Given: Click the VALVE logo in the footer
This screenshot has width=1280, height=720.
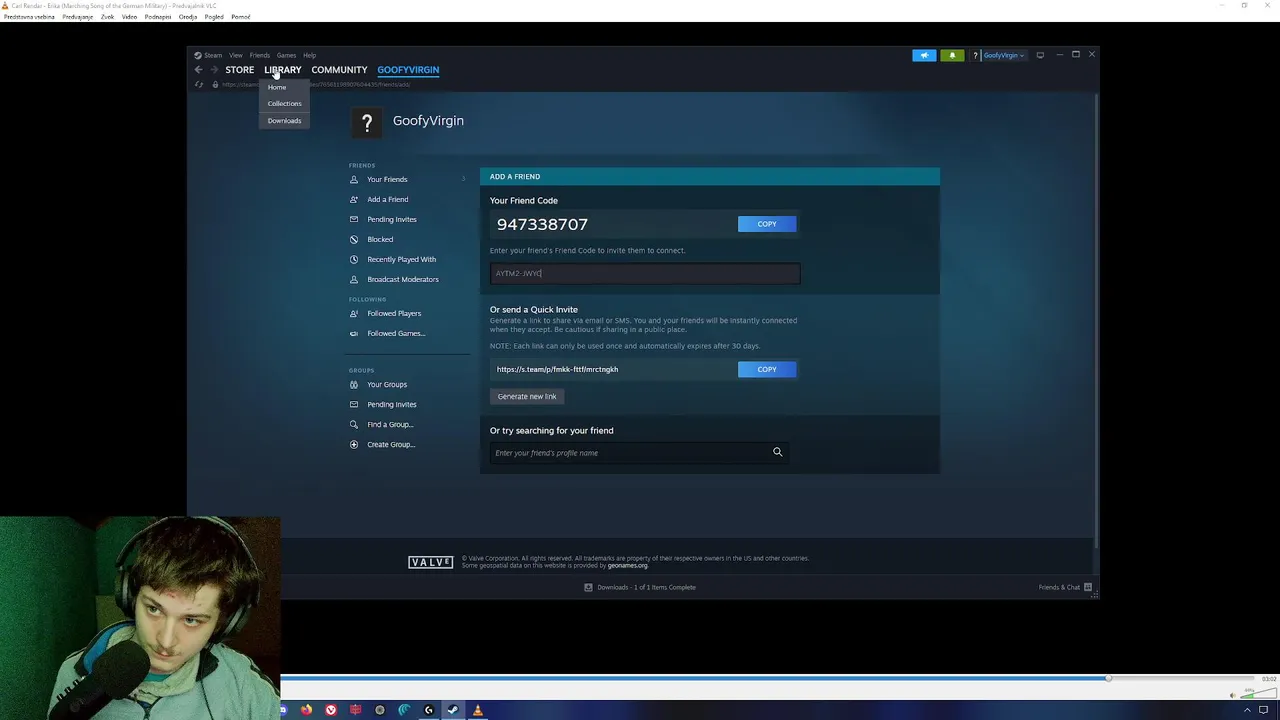Looking at the screenshot, I should point(431,562).
